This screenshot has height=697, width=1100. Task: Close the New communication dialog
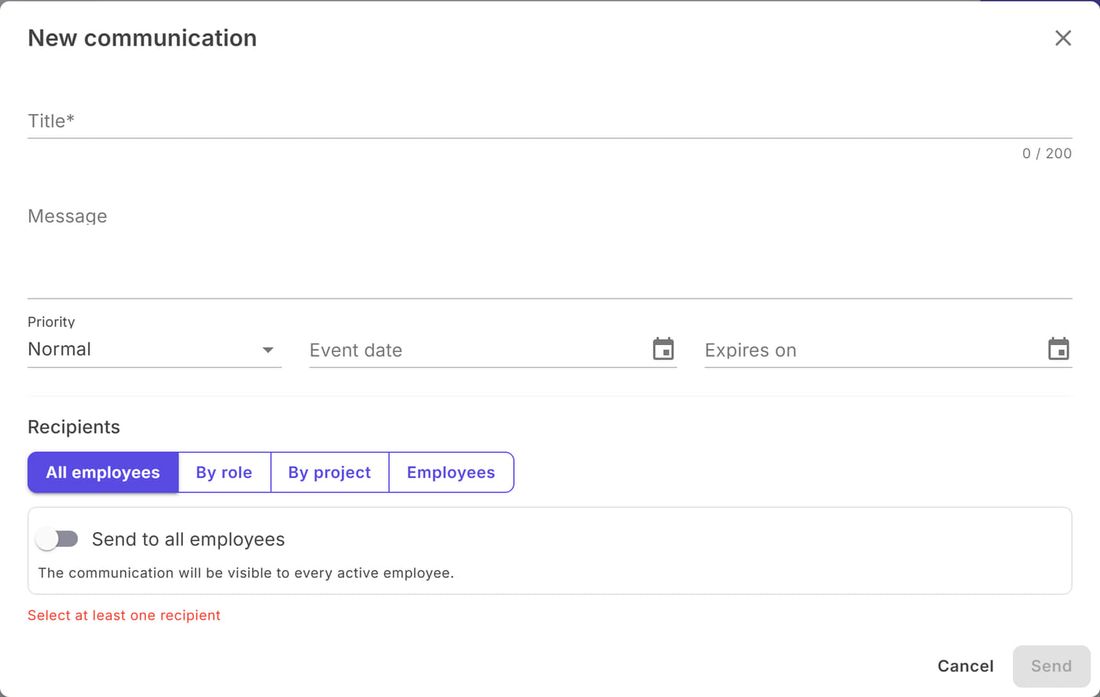pos(1063,38)
